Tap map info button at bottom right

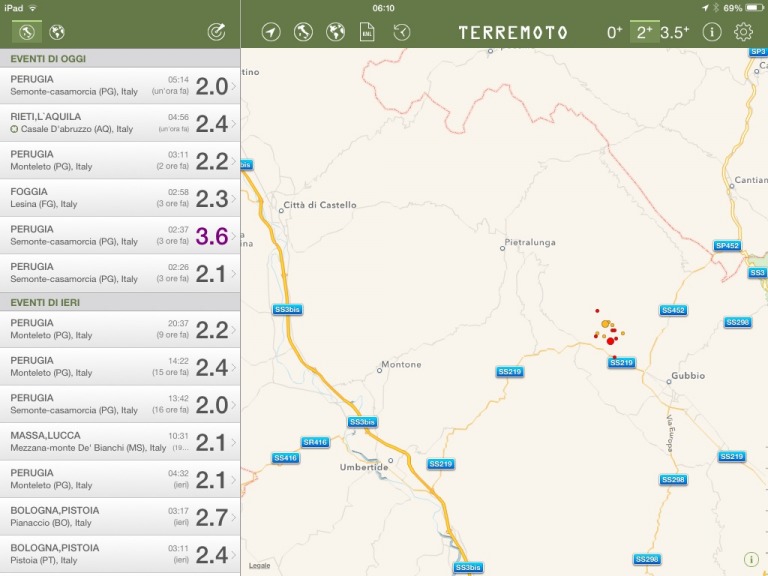coord(751,559)
